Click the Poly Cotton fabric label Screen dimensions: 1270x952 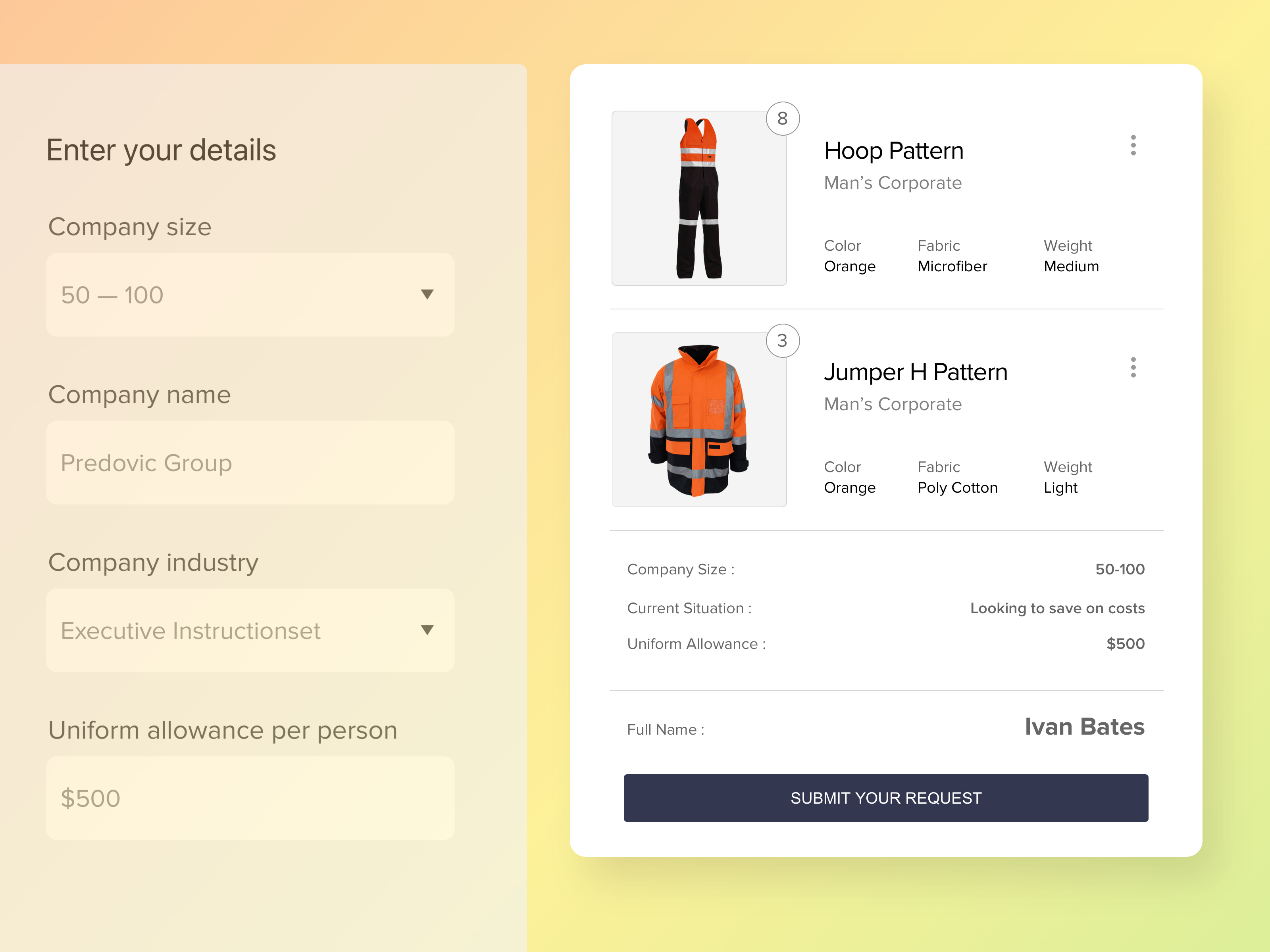(957, 487)
